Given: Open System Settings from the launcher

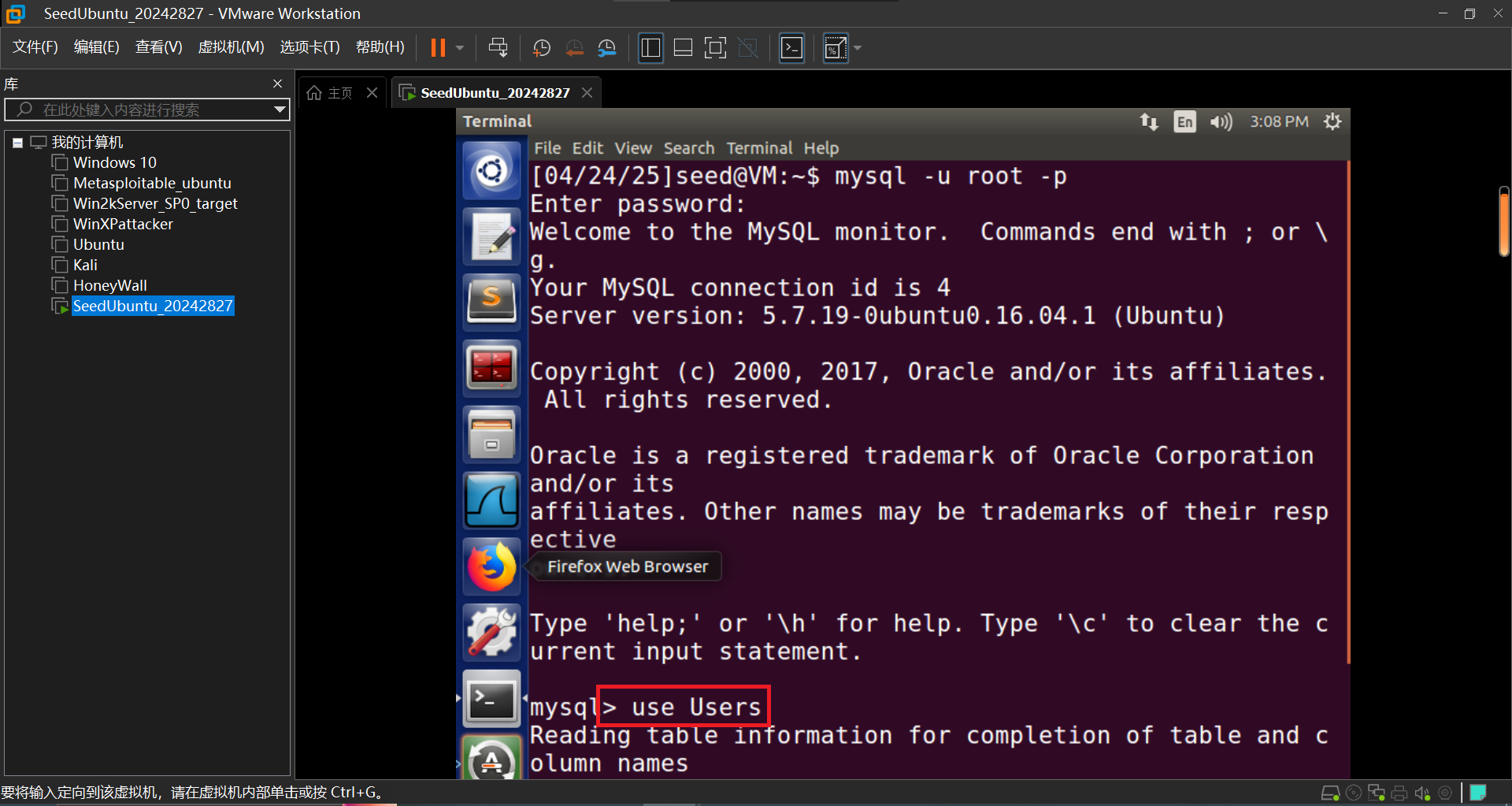Looking at the screenshot, I should 491,633.
